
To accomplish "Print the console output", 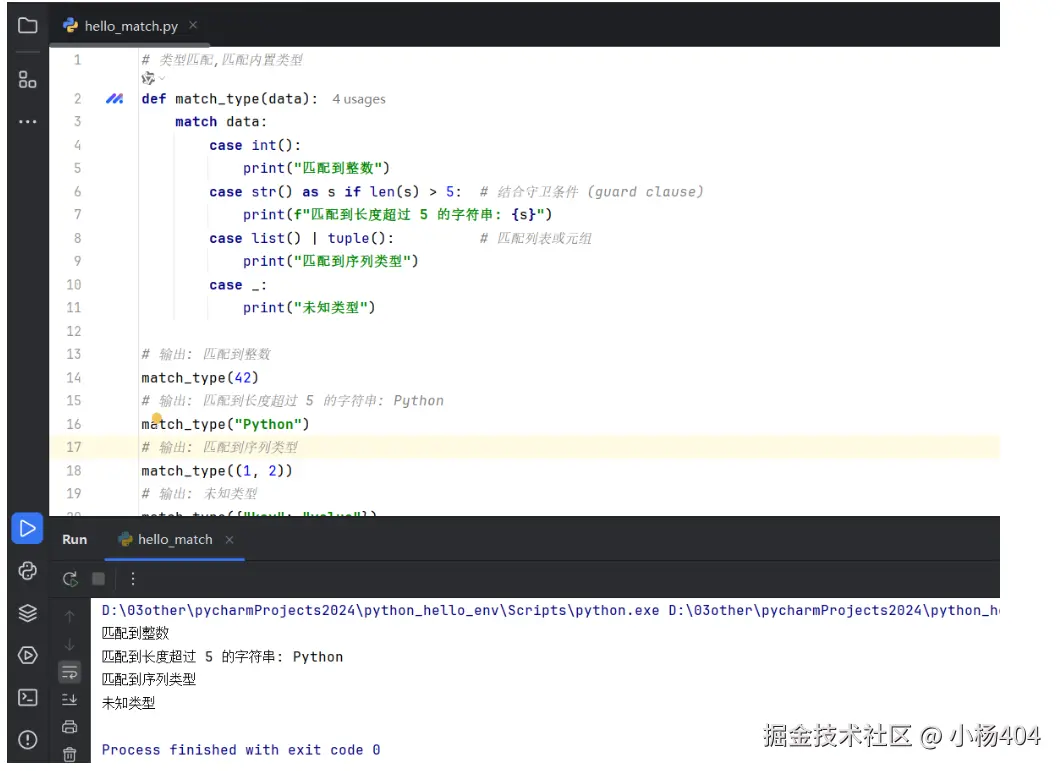I will pyautogui.click(x=69, y=727).
